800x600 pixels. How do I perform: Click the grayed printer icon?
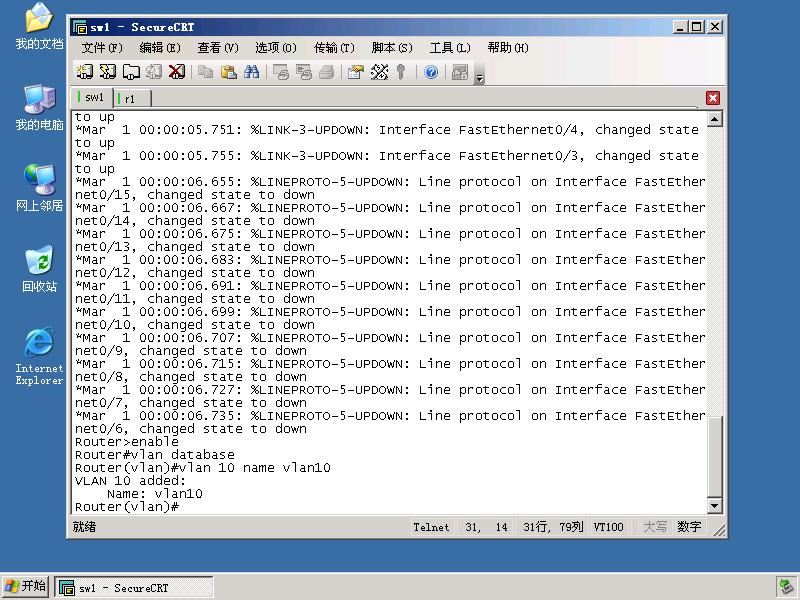pos(327,72)
